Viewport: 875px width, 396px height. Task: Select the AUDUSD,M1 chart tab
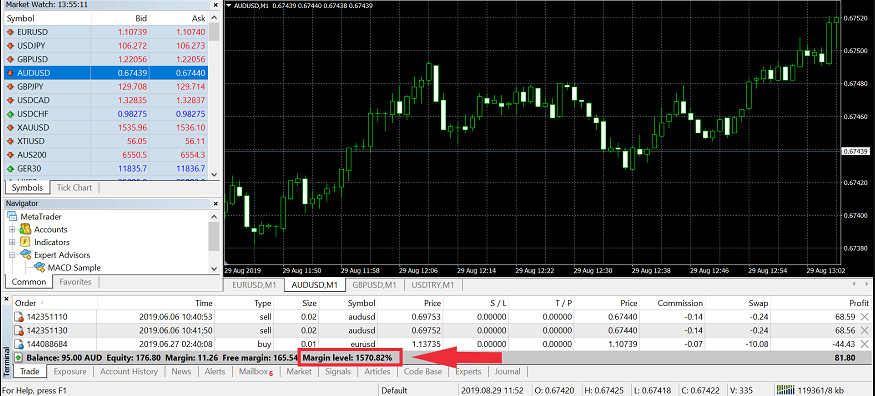click(x=314, y=285)
